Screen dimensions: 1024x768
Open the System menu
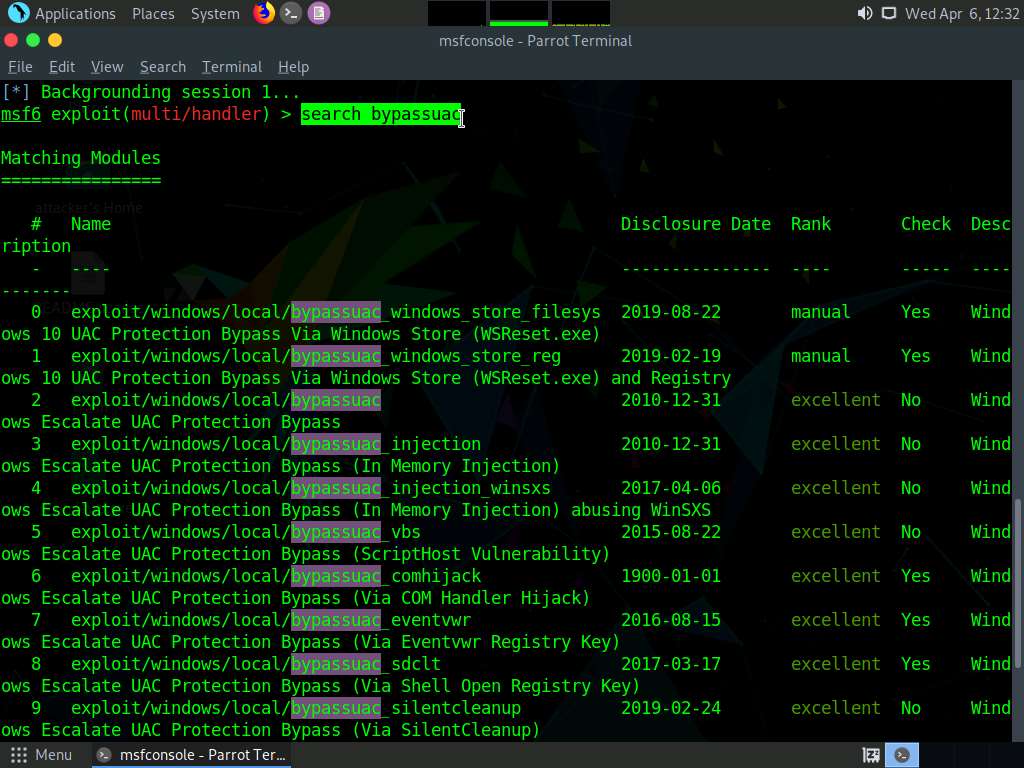point(215,14)
